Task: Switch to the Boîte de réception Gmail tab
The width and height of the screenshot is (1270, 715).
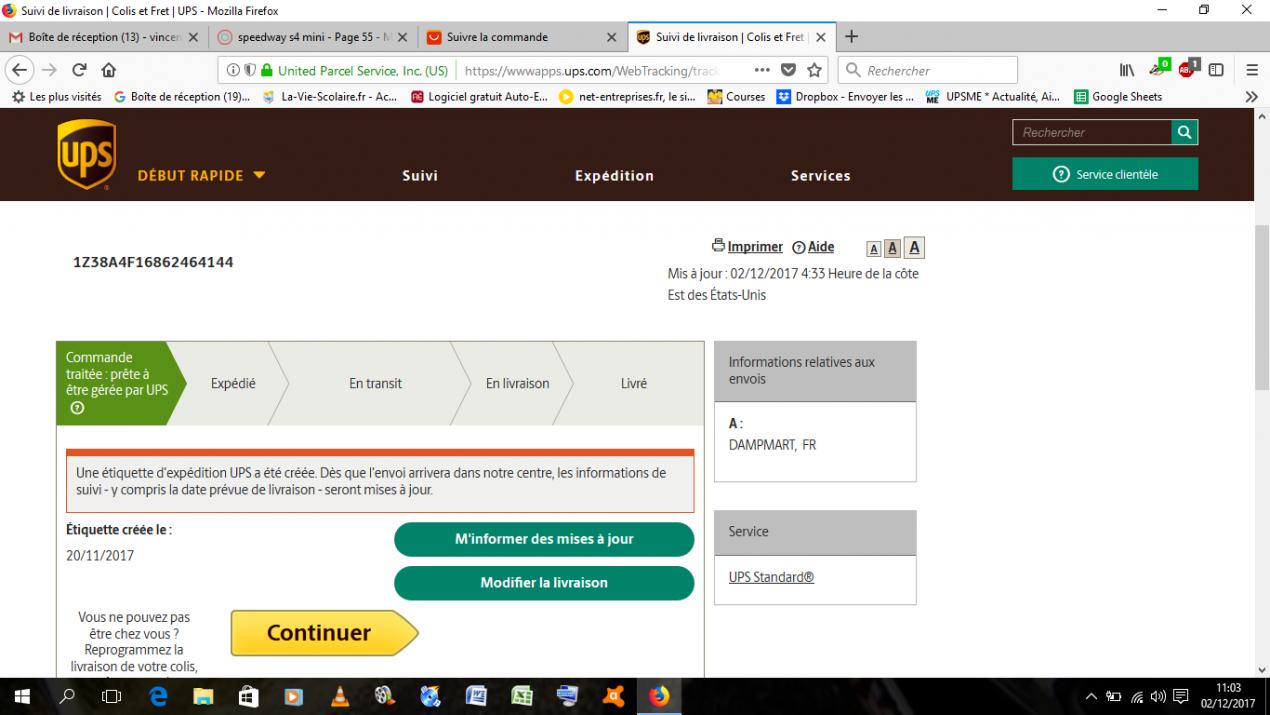Action: click(x=104, y=37)
